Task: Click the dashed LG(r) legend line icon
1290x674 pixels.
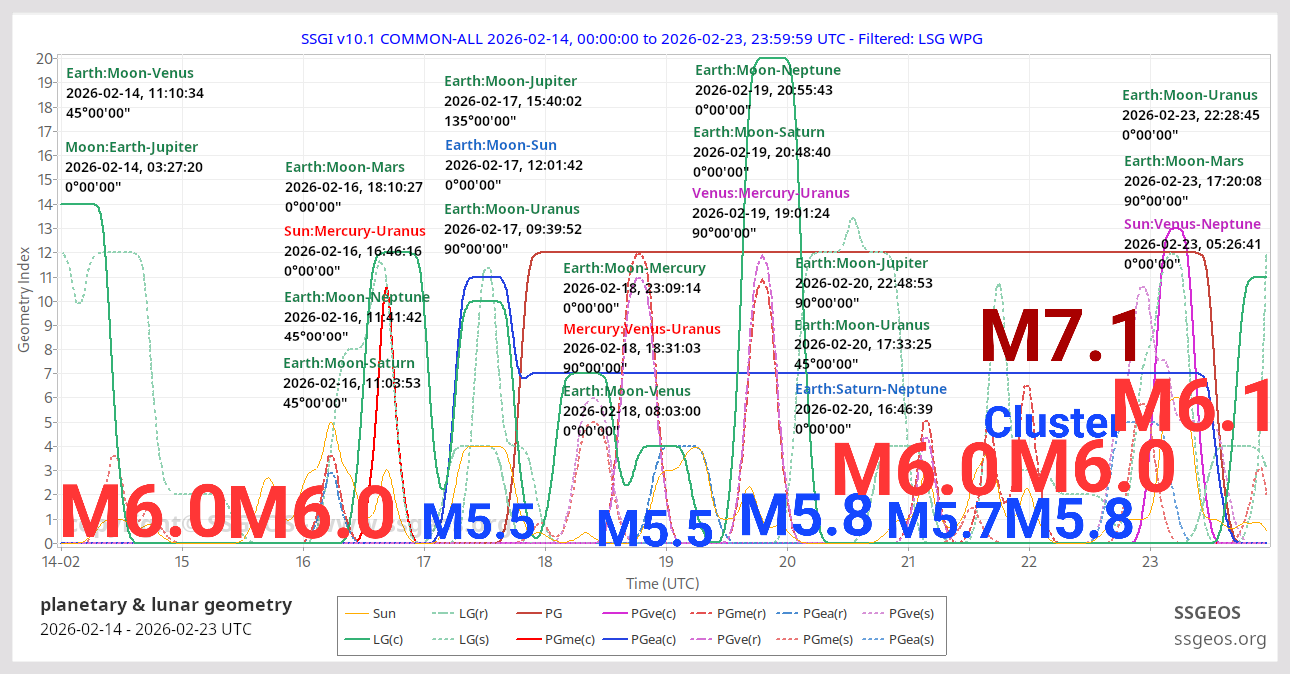Action: (x=445, y=613)
